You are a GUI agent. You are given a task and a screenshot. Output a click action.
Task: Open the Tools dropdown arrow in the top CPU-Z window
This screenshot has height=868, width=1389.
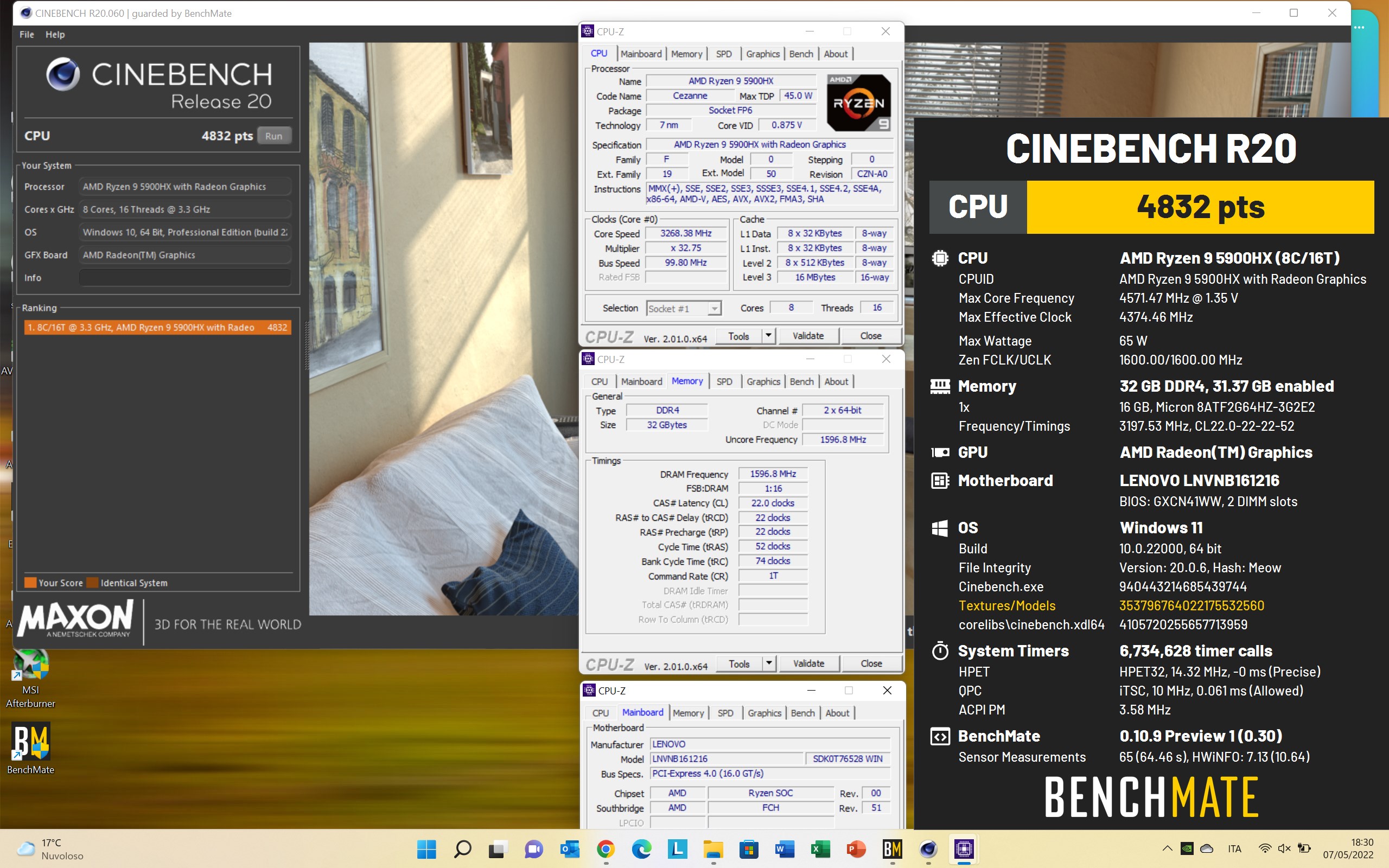768,336
